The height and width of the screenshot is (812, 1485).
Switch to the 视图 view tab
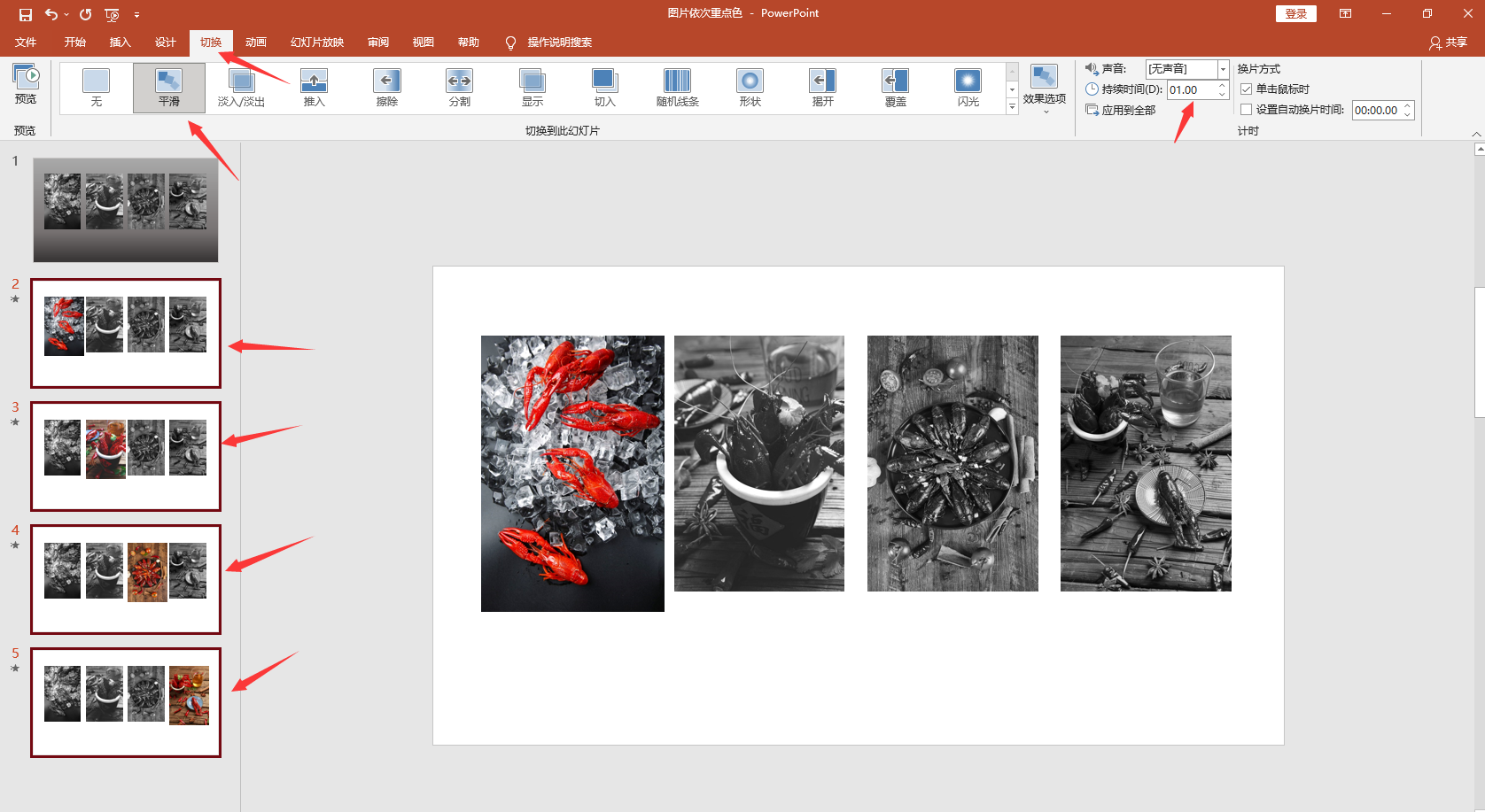(424, 43)
